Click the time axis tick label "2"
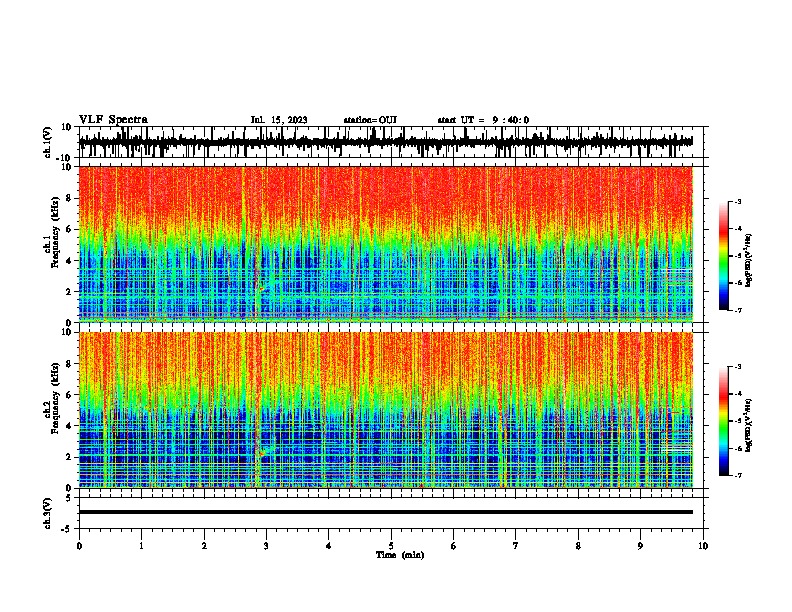This screenshot has width=792, height=612. click(x=204, y=546)
